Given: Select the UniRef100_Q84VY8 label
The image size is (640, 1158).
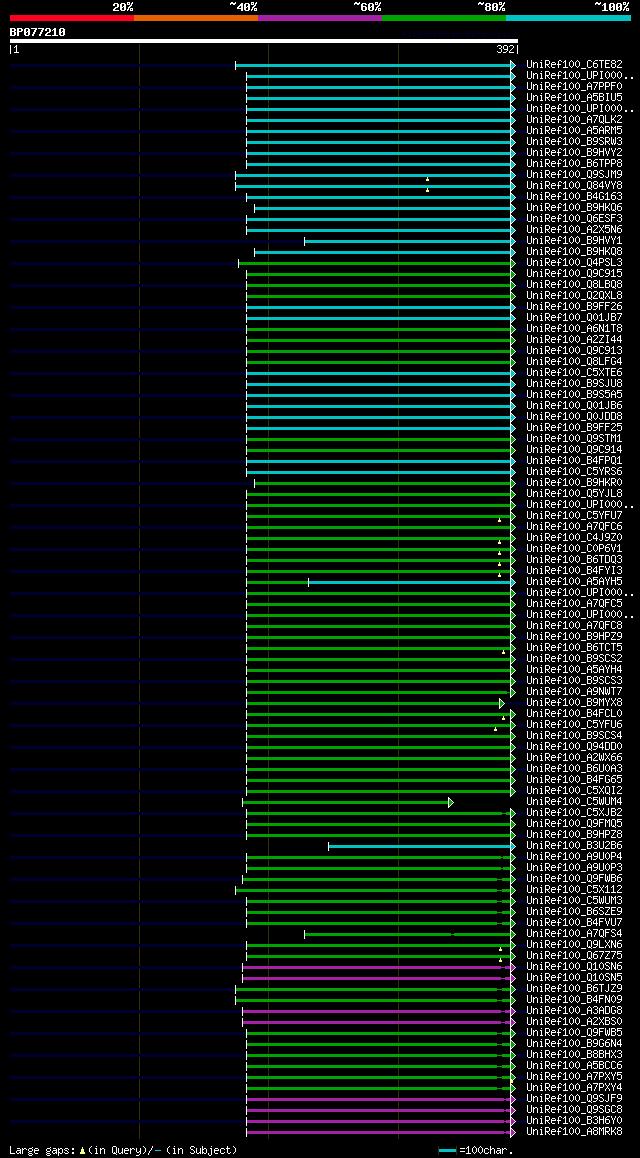Looking at the screenshot, I should tap(574, 186).
